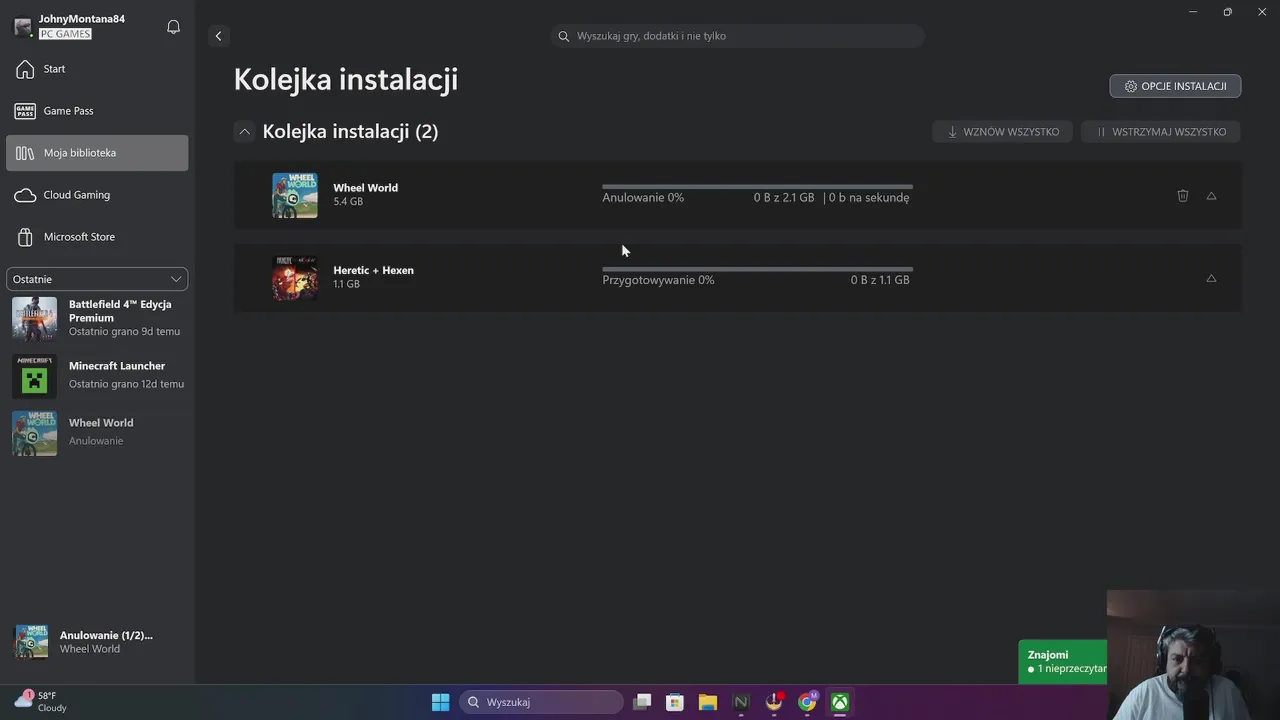Screen dimensions: 1280x720
Task: Click the search field for games
Action: (x=737, y=36)
